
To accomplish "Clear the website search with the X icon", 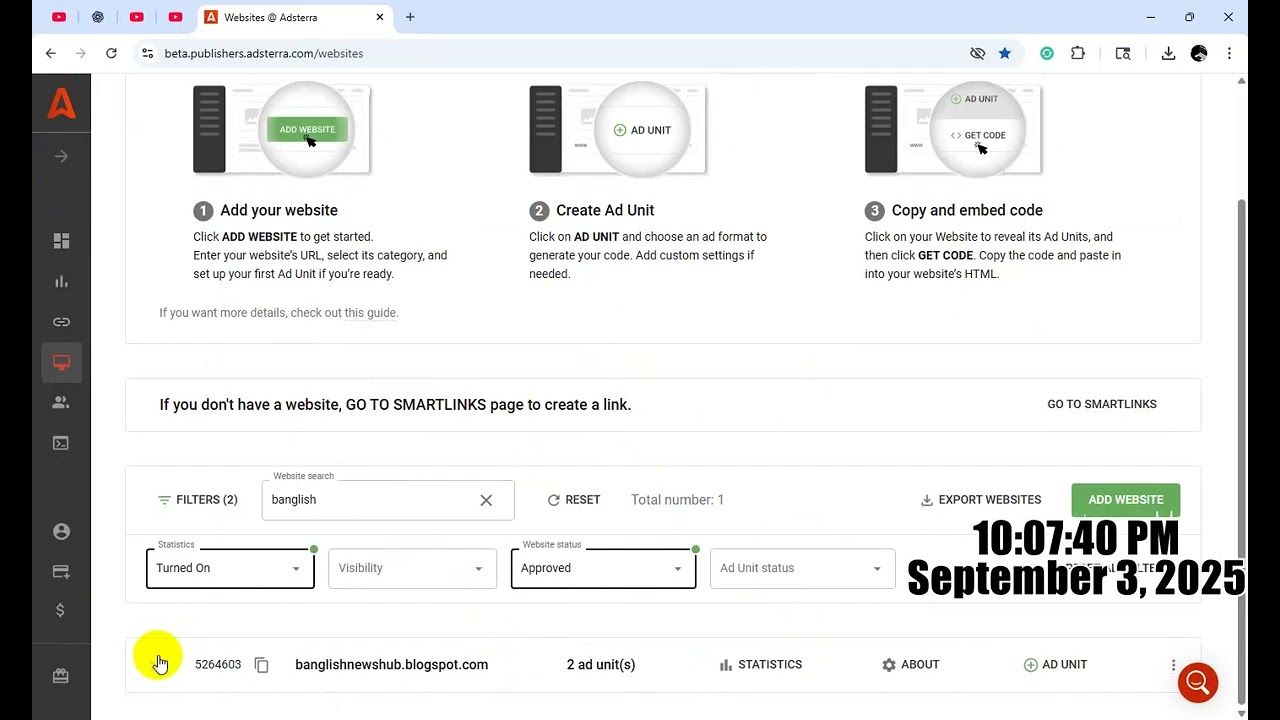I will 486,500.
